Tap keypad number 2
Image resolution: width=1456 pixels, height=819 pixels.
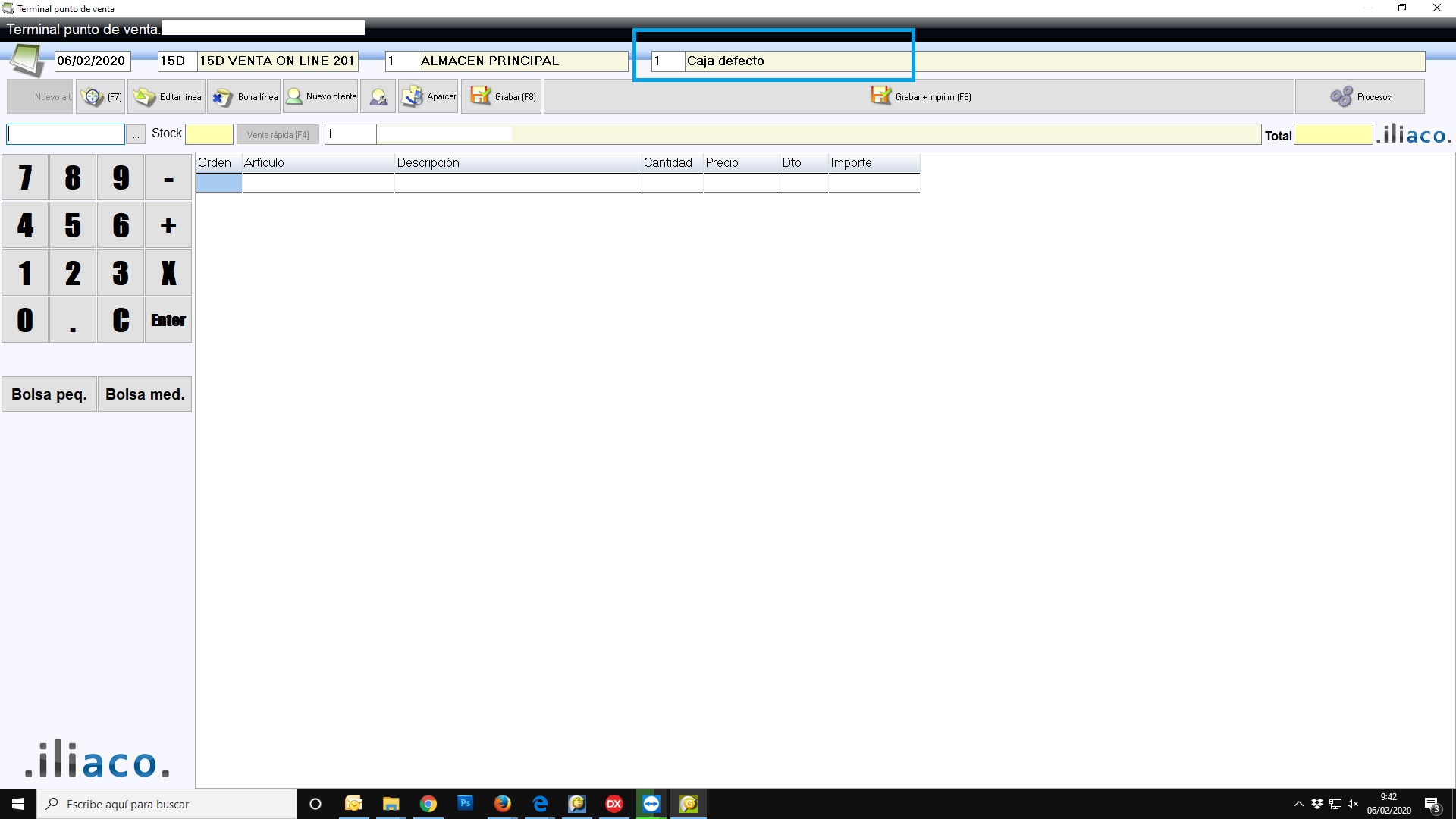[x=73, y=273]
